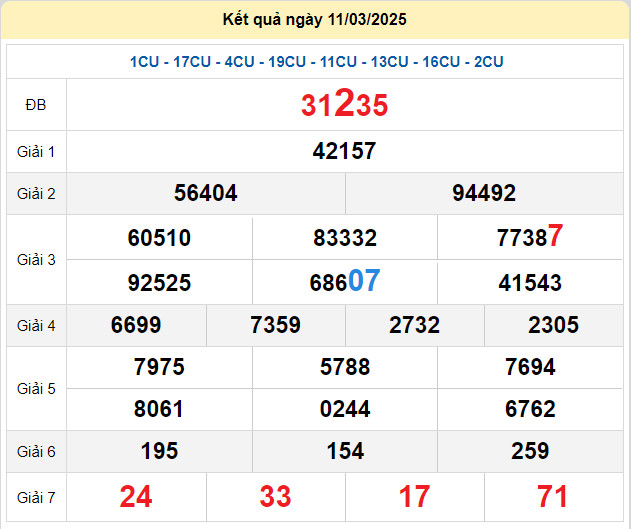The height and width of the screenshot is (529, 631).
Task: Select third prize number 77387
Action: coord(530,236)
